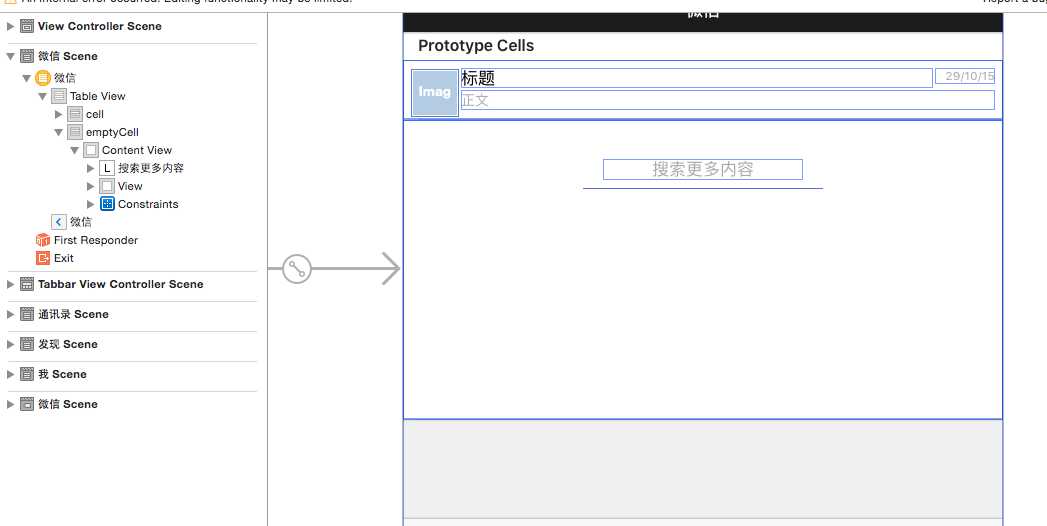This screenshot has height=526, width=1047.
Task: Click the emptyCell table cell icon
Action: click(75, 132)
